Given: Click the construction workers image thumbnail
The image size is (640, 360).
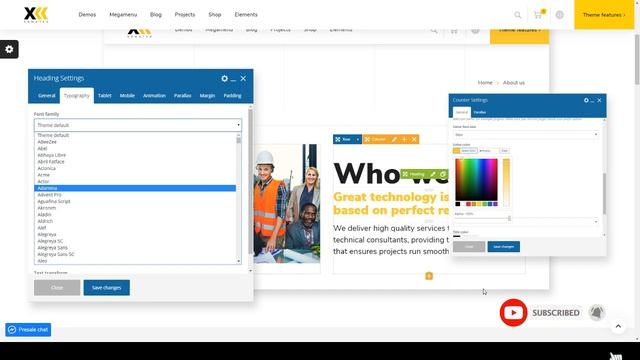Looking at the screenshot, I should [287, 203].
